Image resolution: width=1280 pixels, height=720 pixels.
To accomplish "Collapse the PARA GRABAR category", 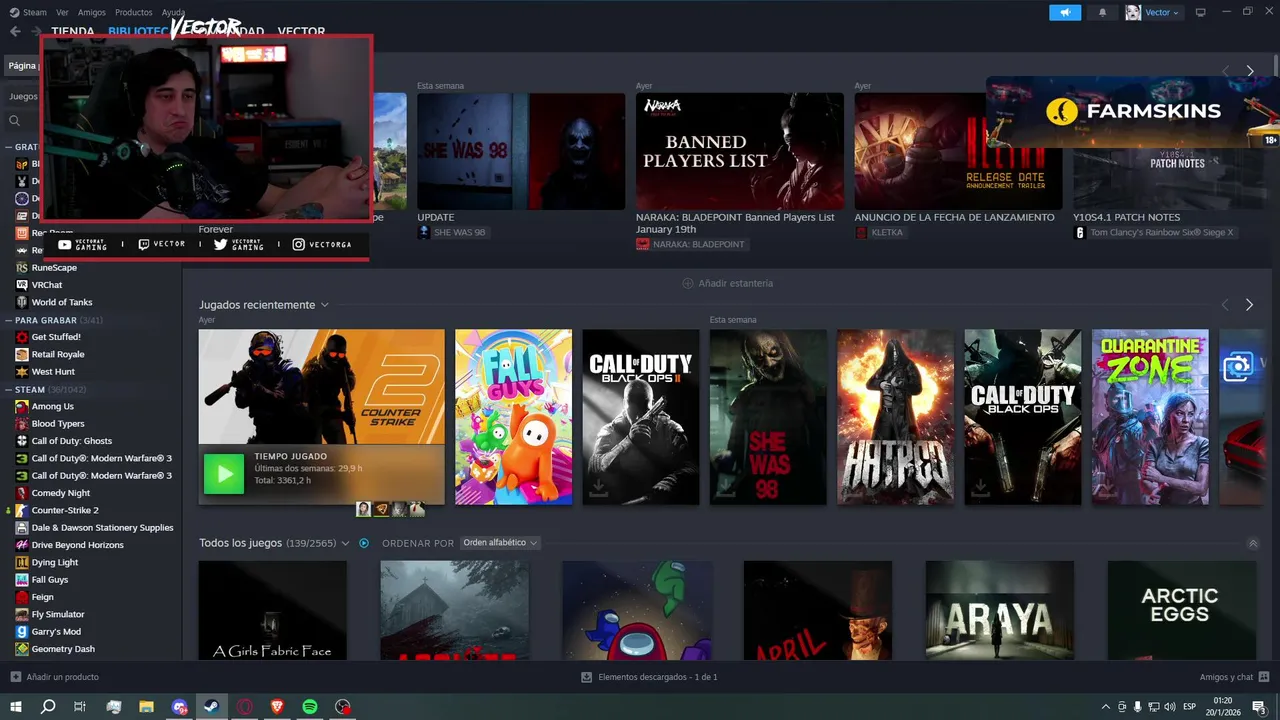I will tap(9, 320).
